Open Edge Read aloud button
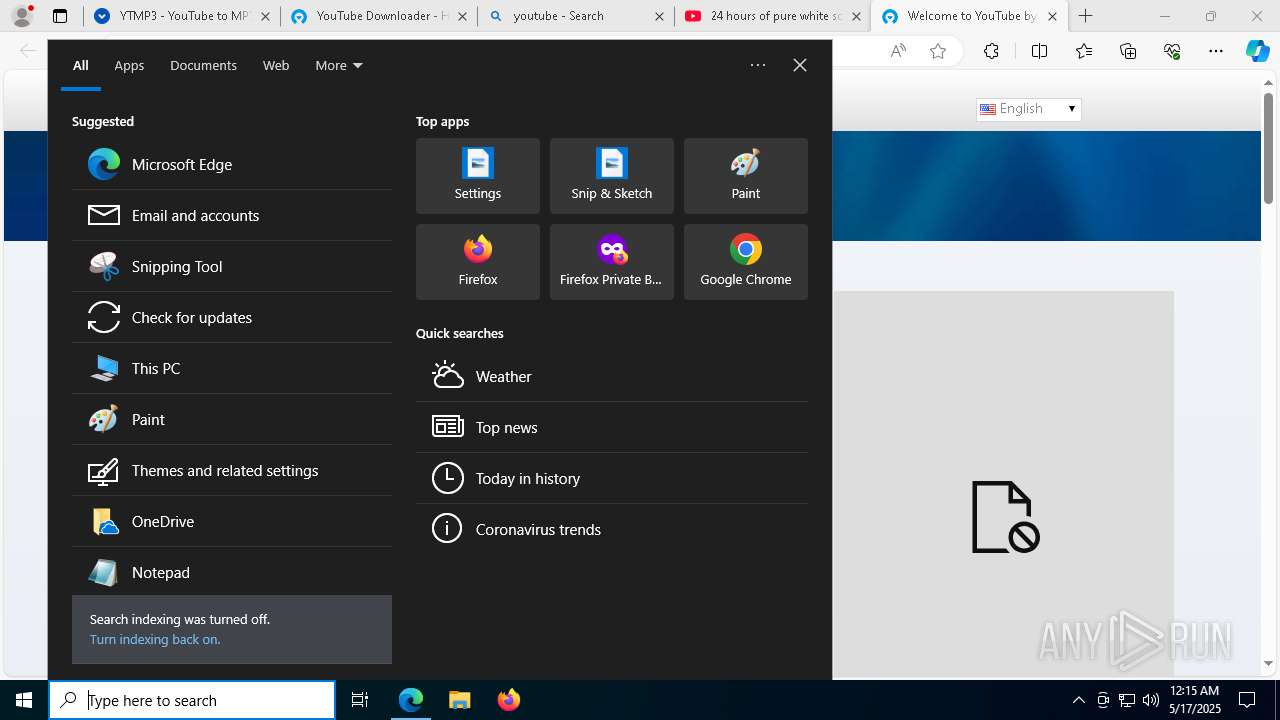 898,51
